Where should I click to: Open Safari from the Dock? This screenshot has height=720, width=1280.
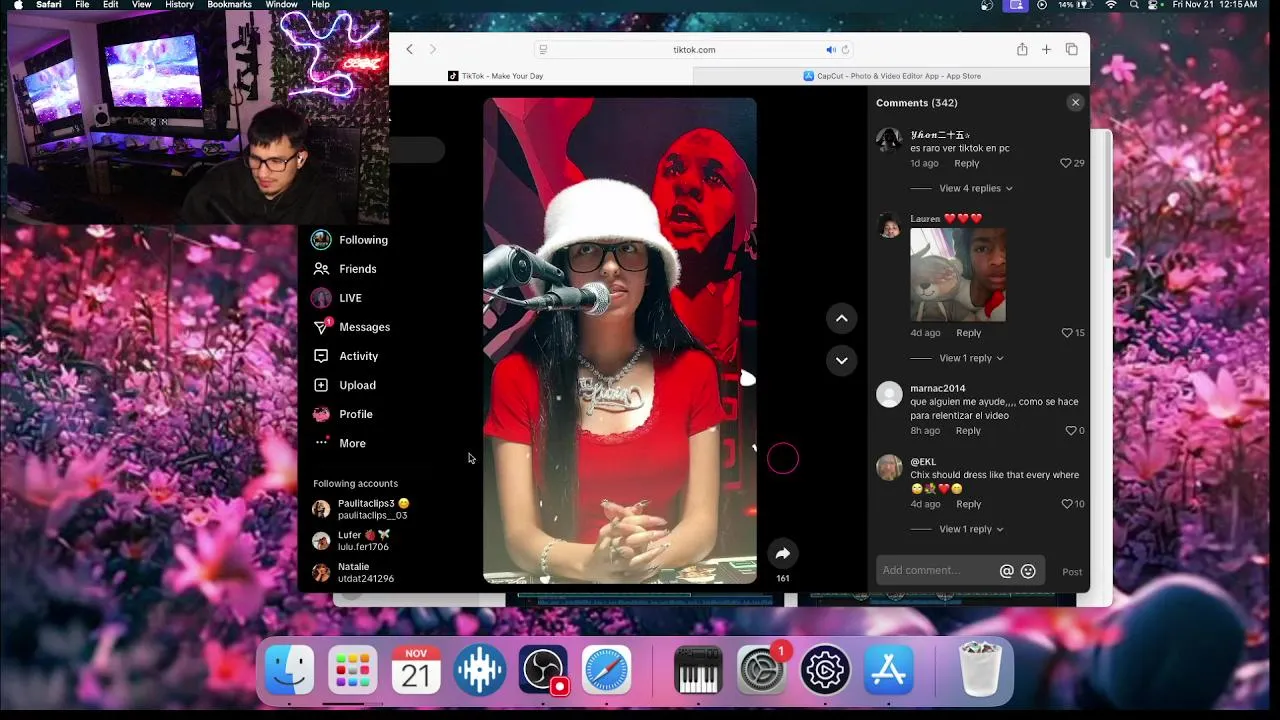(607, 670)
